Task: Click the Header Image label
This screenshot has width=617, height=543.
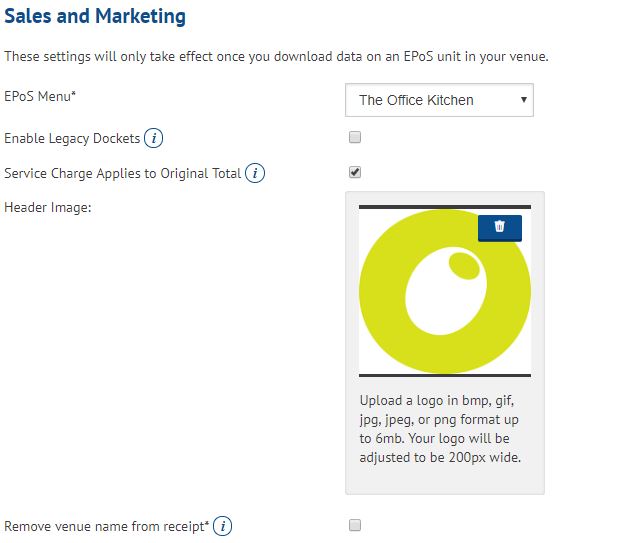Action: [47, 207]
